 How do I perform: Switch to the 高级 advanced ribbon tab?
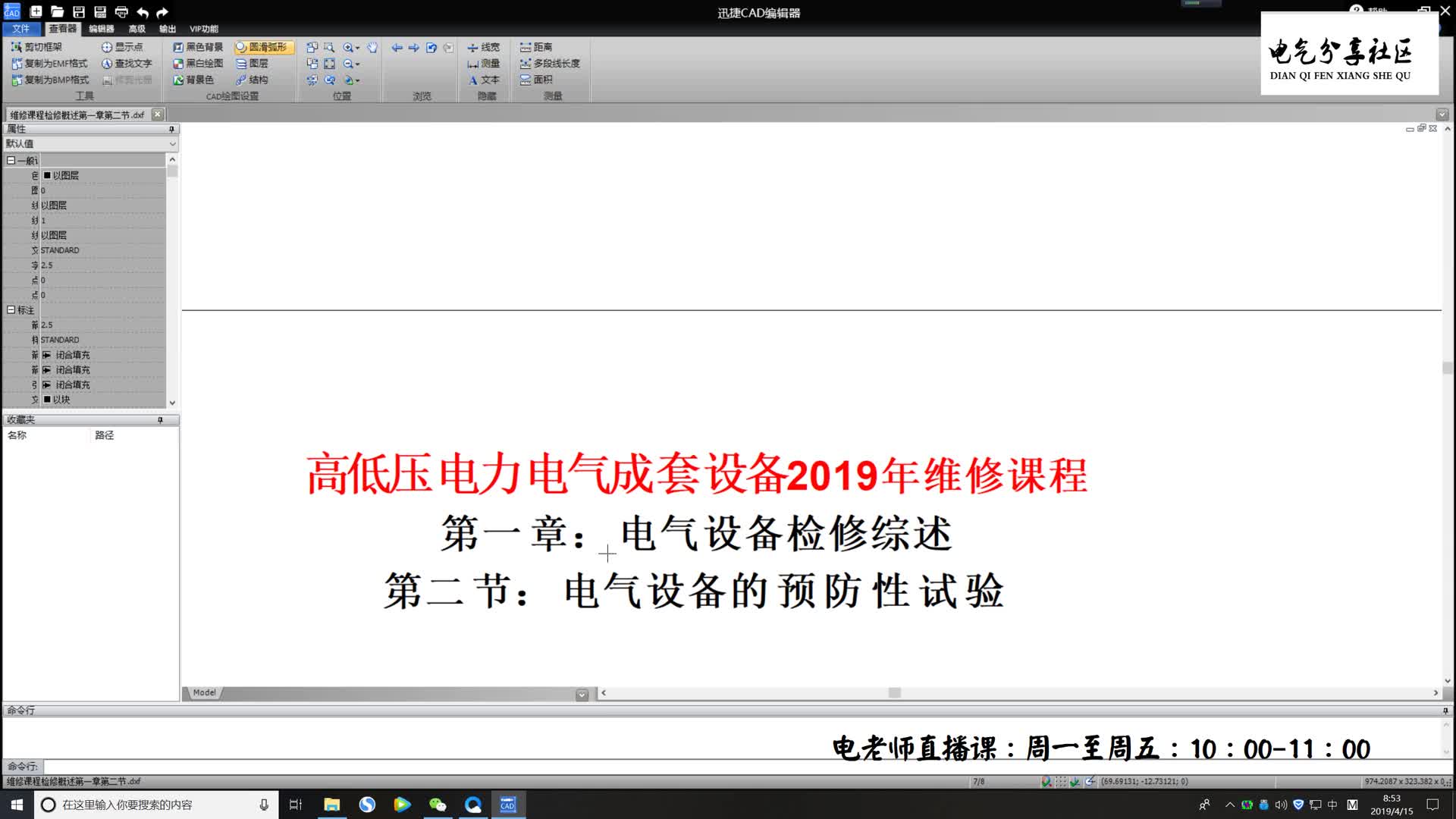click(136, 29)
